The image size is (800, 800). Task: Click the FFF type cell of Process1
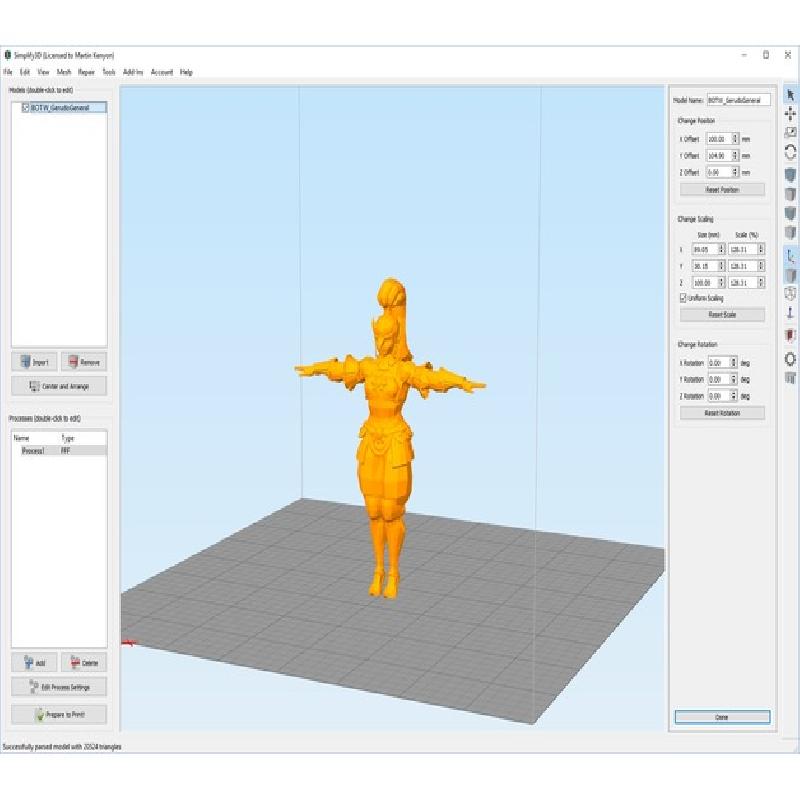[x=66, y=451]
